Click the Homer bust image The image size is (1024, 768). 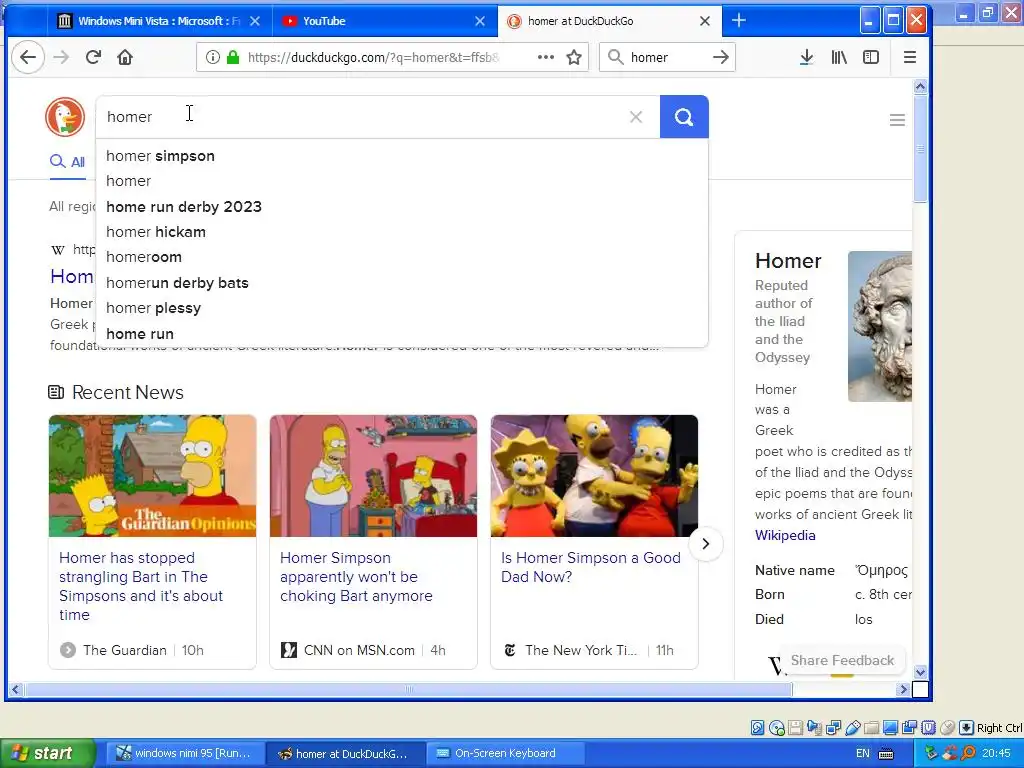pyautogui.click(x=880, y=327)
